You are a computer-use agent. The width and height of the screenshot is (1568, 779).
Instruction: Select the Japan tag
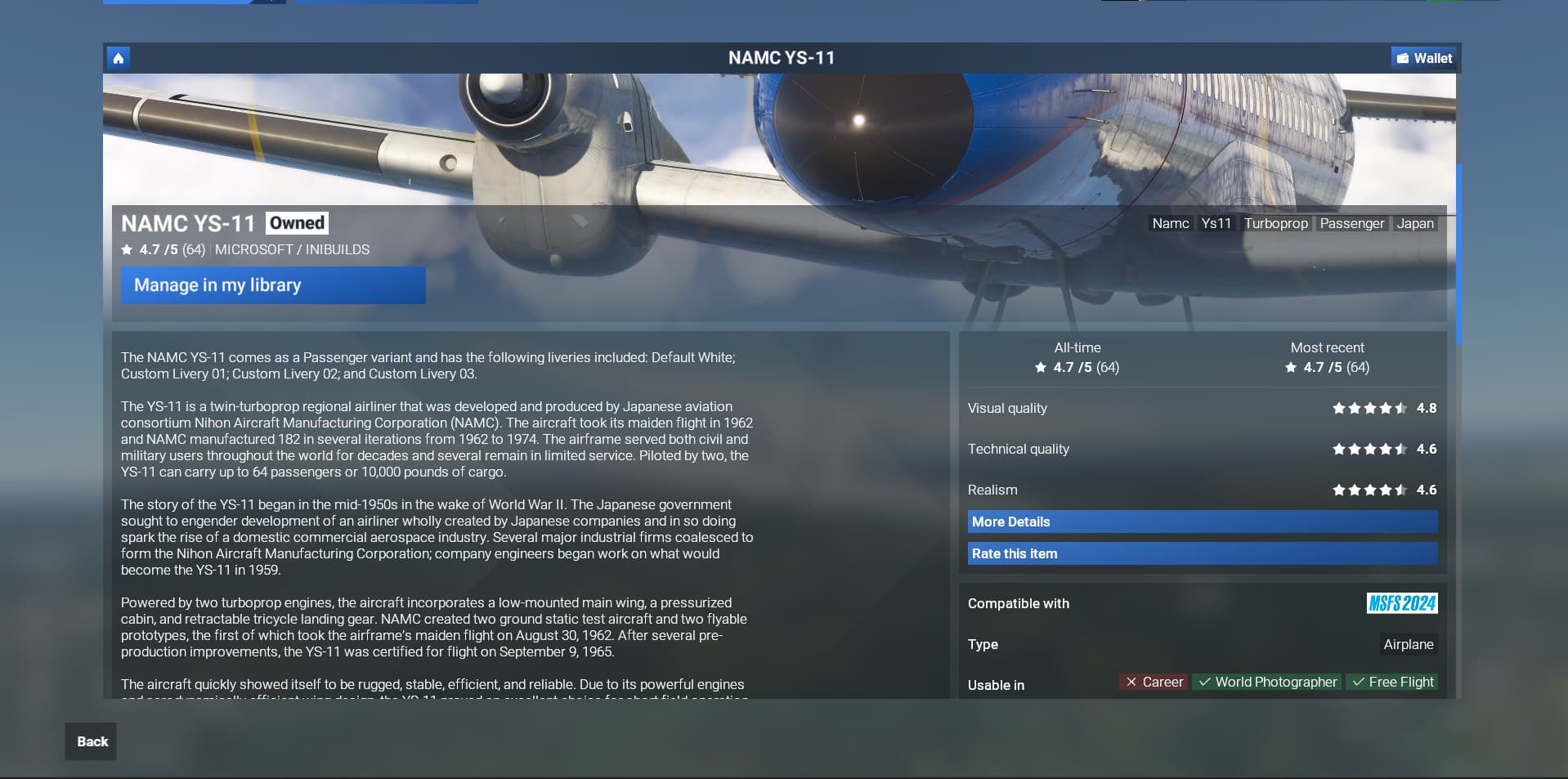coord(1415,223)
